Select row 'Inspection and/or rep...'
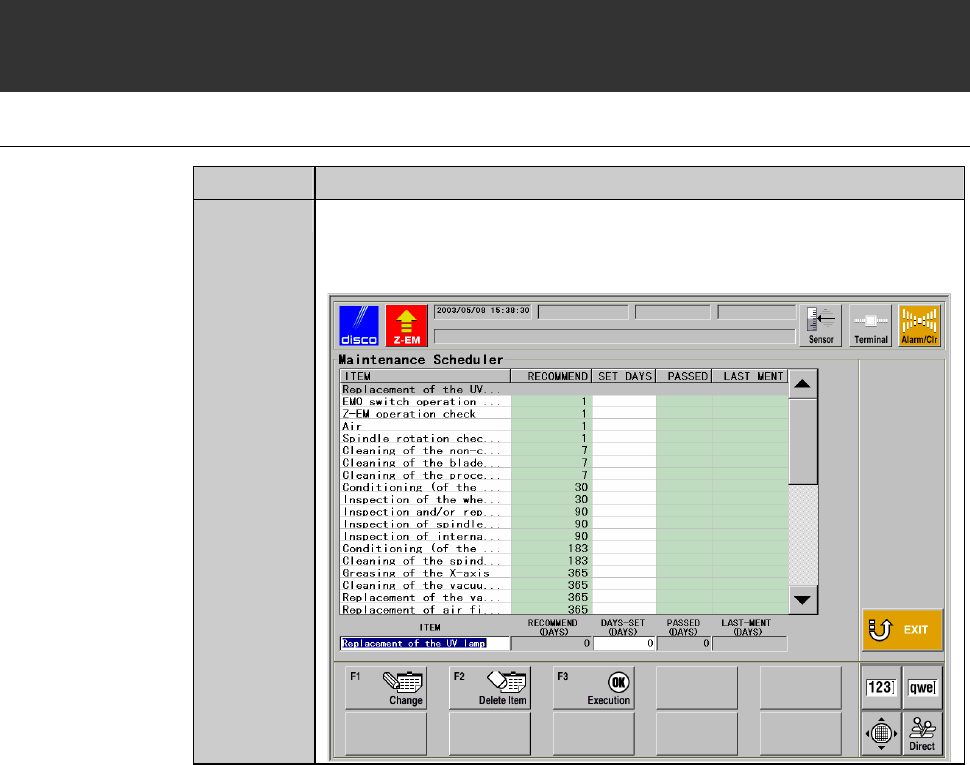The height and width of the screenshot is (765, 970). click(564, 511)
